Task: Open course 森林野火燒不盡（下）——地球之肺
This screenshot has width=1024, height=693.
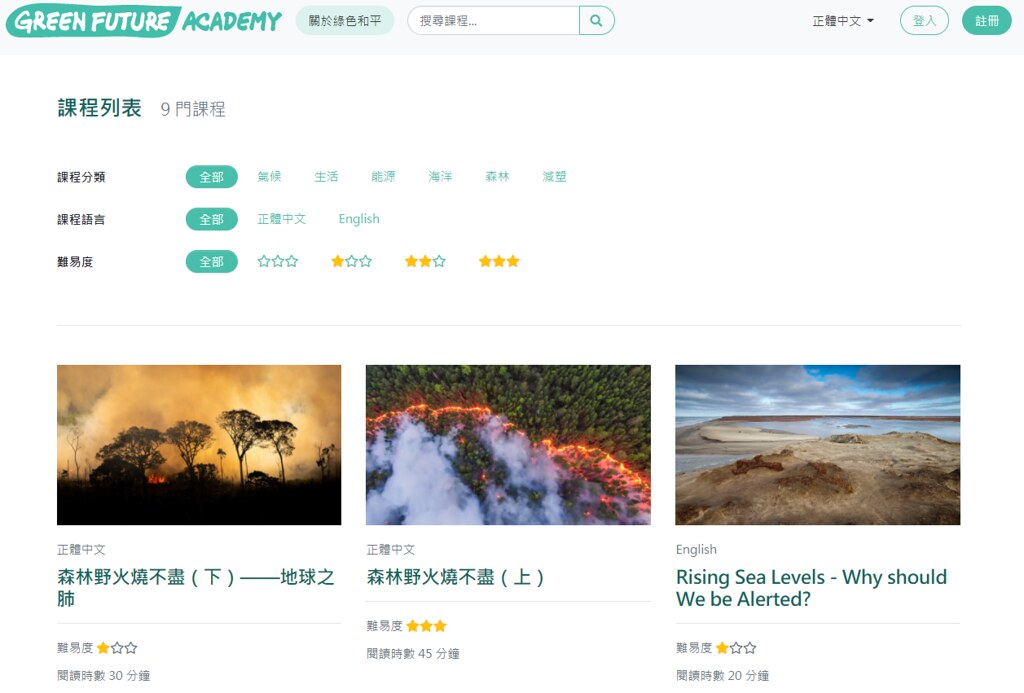Action: tap(196, 588)
